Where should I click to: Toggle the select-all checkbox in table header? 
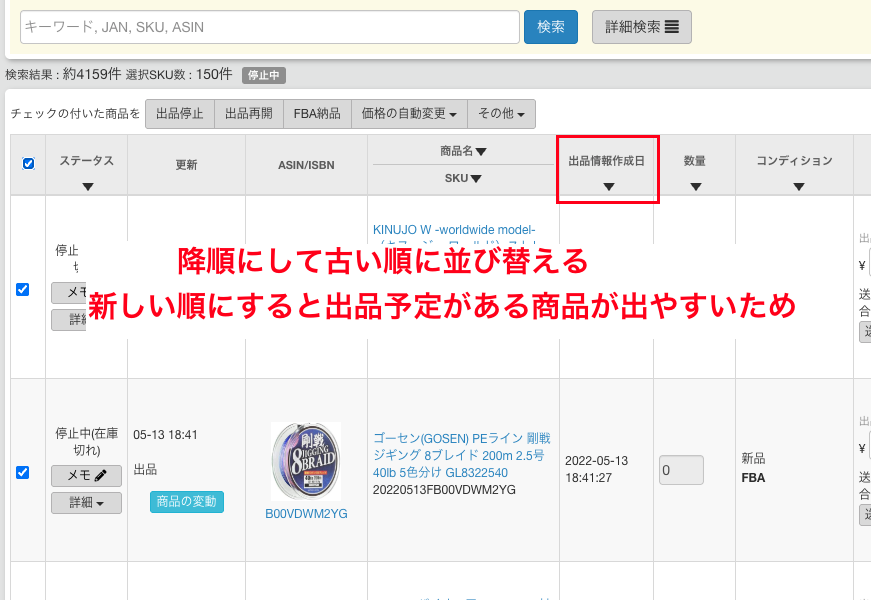point(28,164)
